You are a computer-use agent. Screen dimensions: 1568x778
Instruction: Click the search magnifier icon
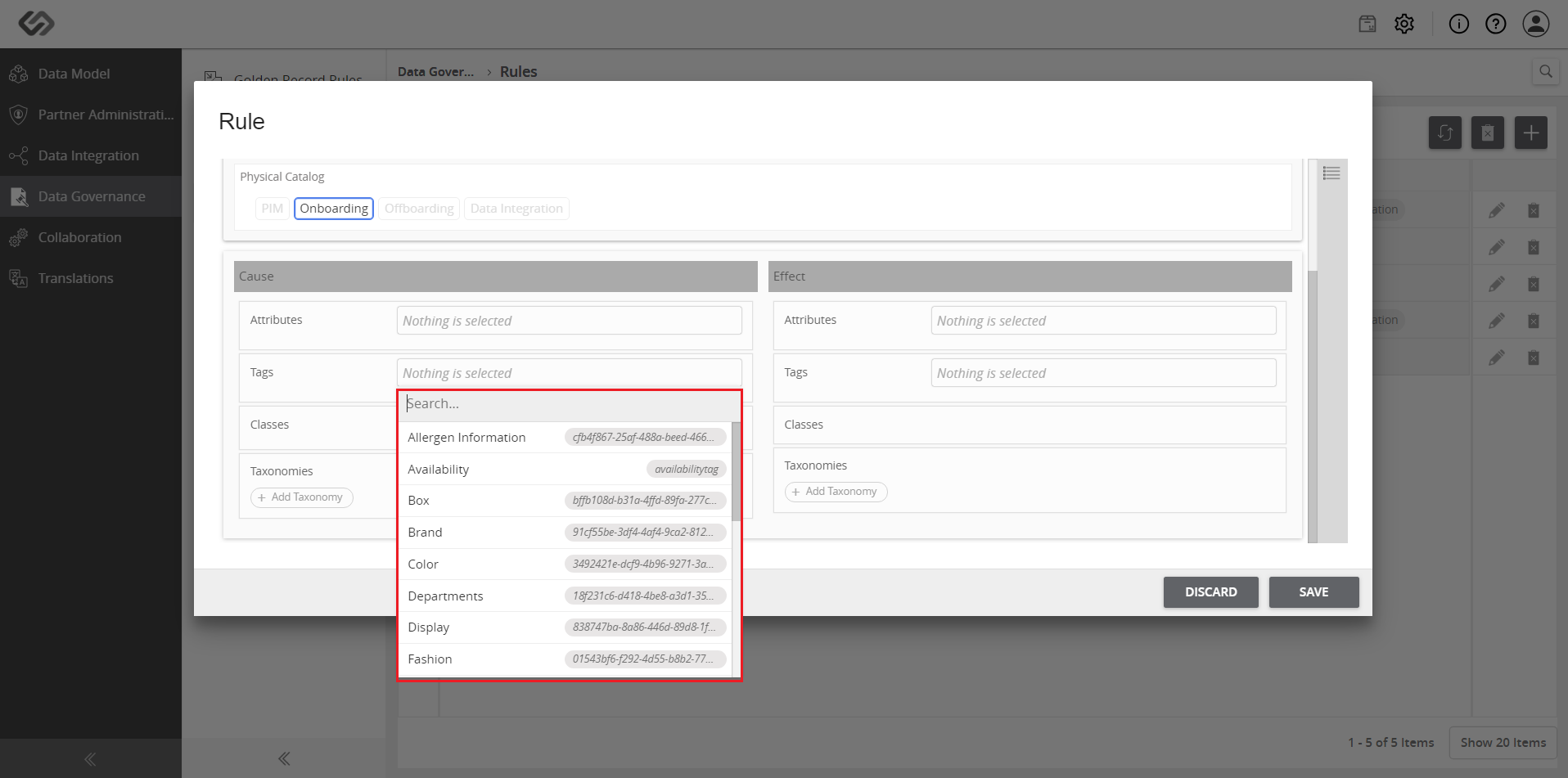coord(1546,71)
